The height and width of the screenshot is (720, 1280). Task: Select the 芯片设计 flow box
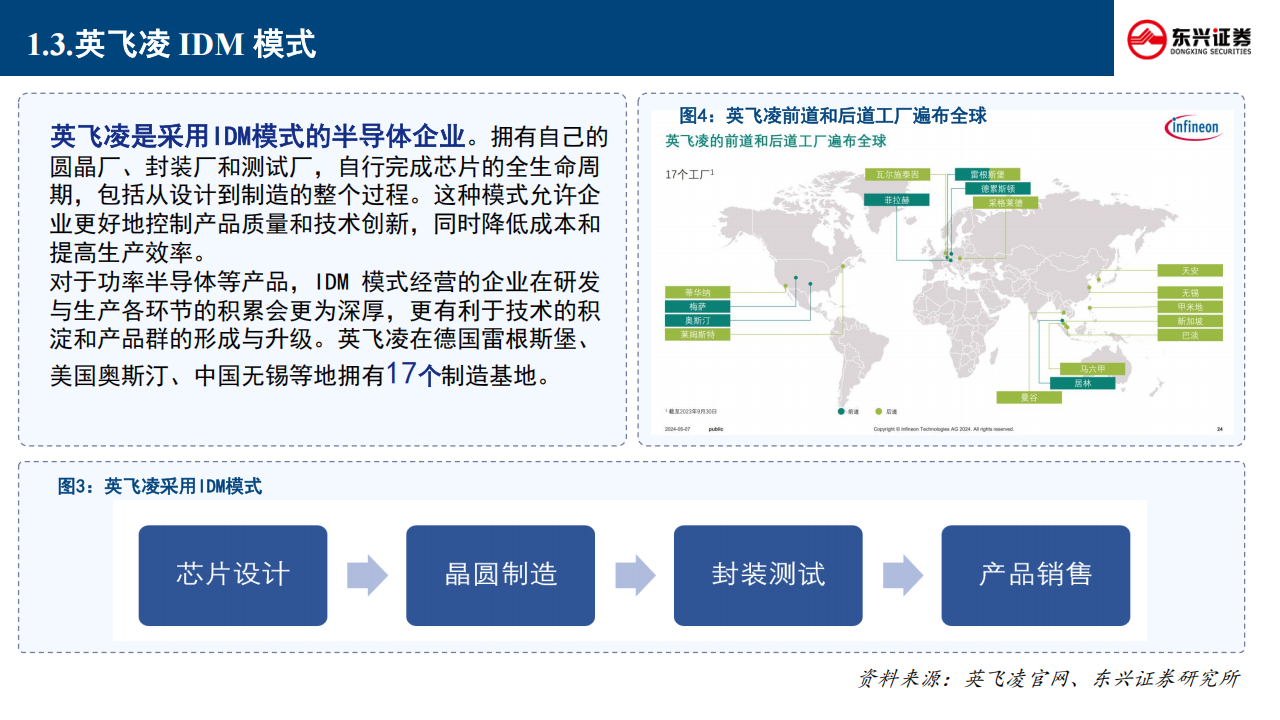232,575
